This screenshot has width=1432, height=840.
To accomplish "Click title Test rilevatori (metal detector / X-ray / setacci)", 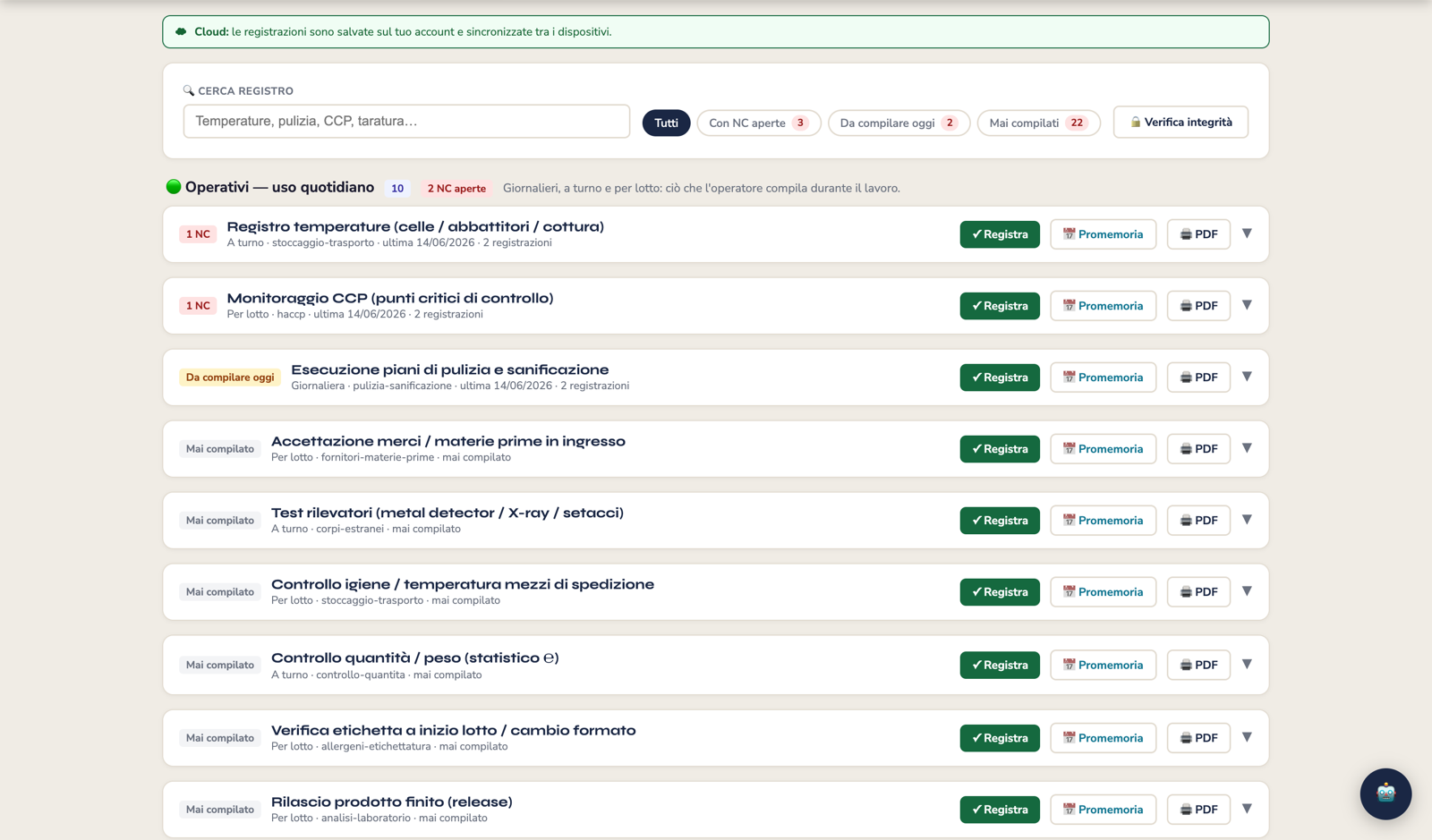I will click(x=447, y=513).
